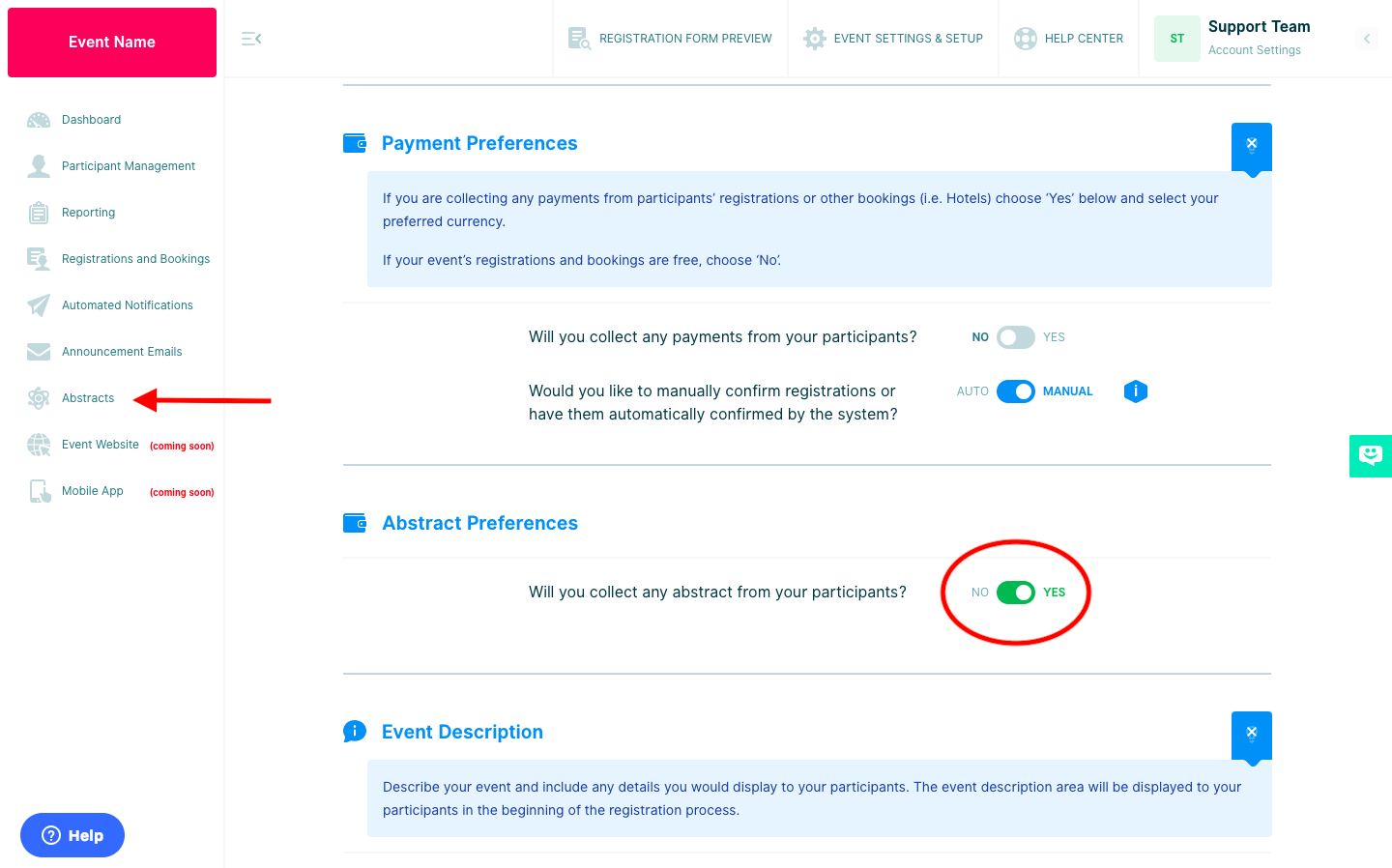Click the Participant Management person icon
1392x868 pixels.
[x=39, y=166]
